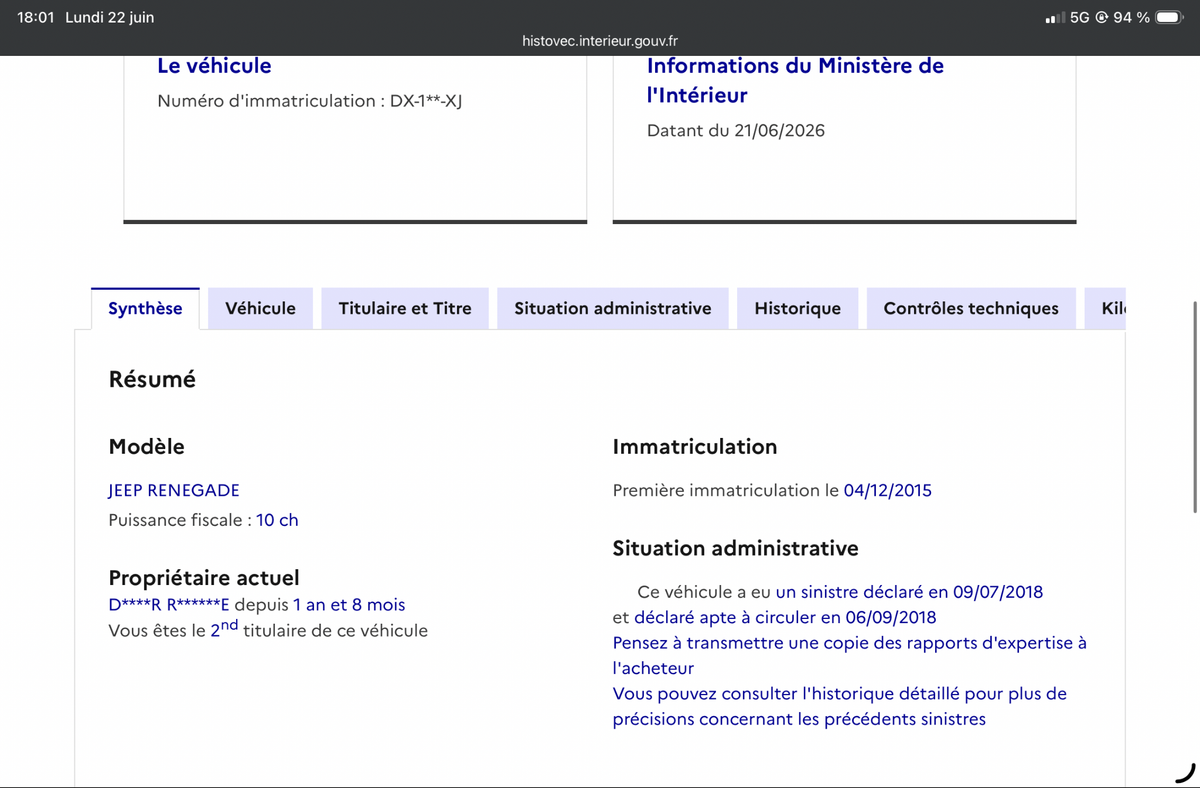Click the 'Modèle' section heading
1200x788 pixels.
pos(146,447)
